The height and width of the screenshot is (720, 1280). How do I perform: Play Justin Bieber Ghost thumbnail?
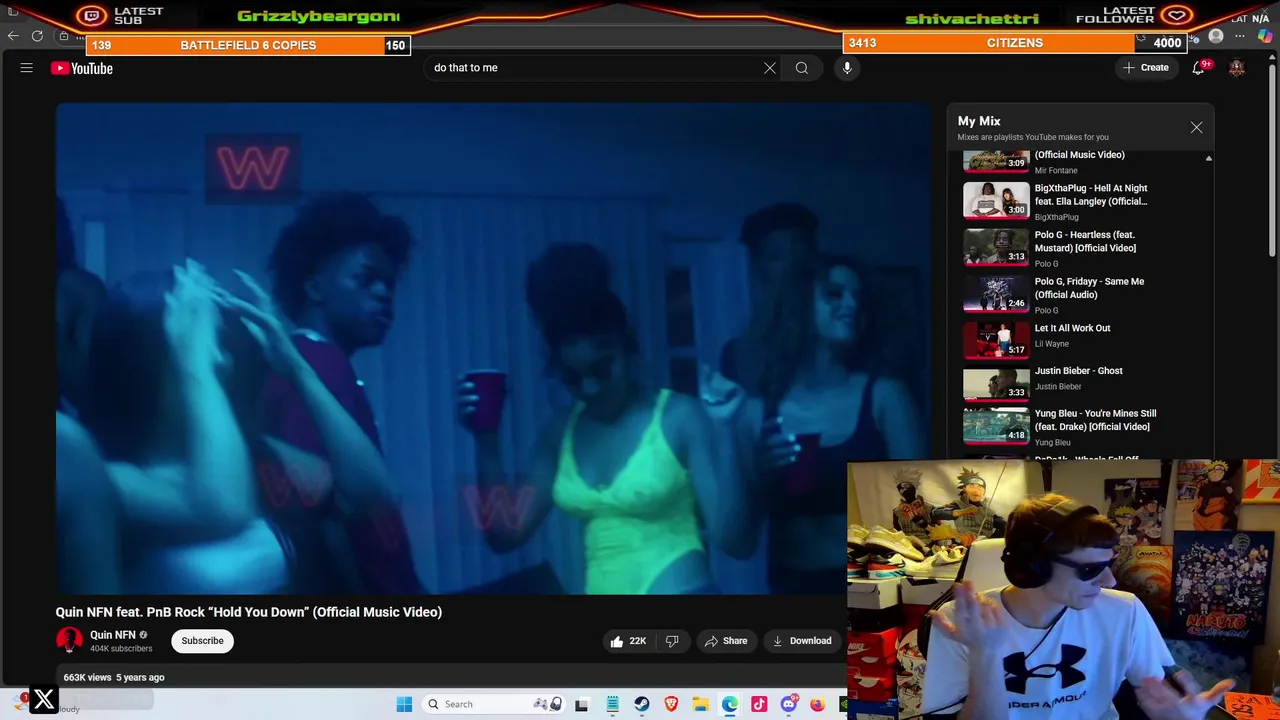996,383
